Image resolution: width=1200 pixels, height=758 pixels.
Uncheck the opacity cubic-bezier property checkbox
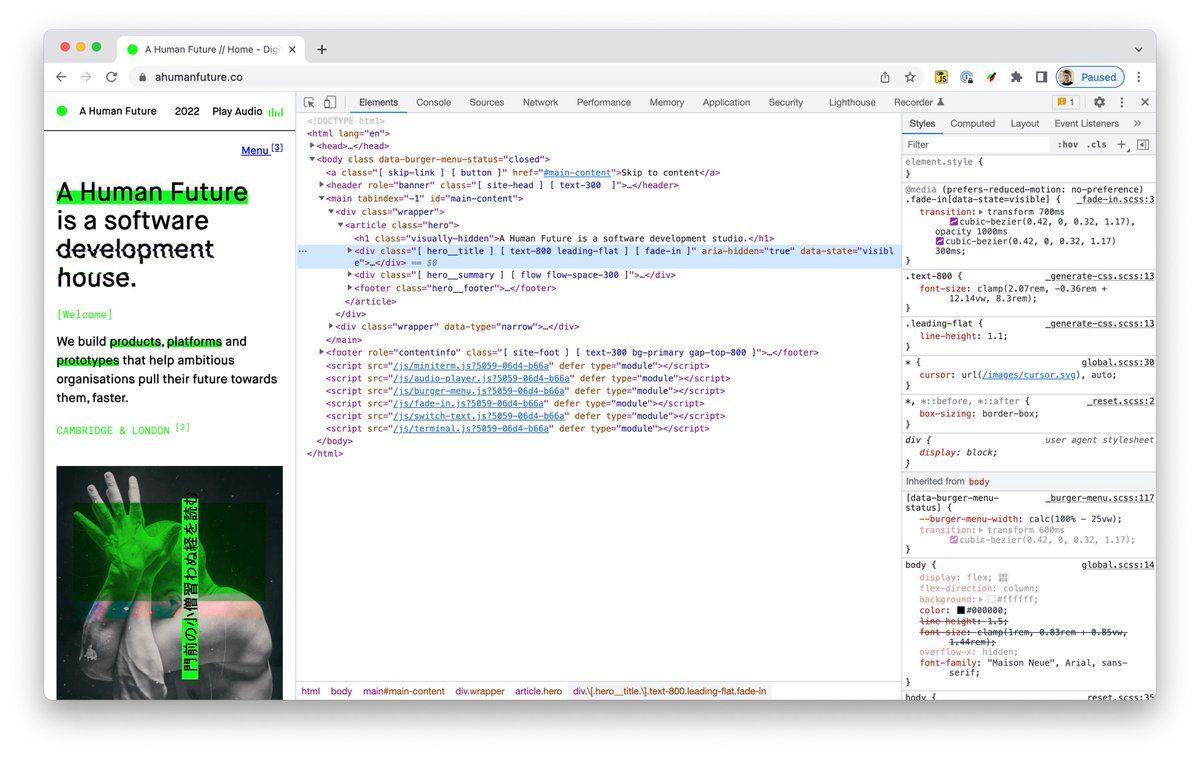pyautogui.click(x=938, y=240)
